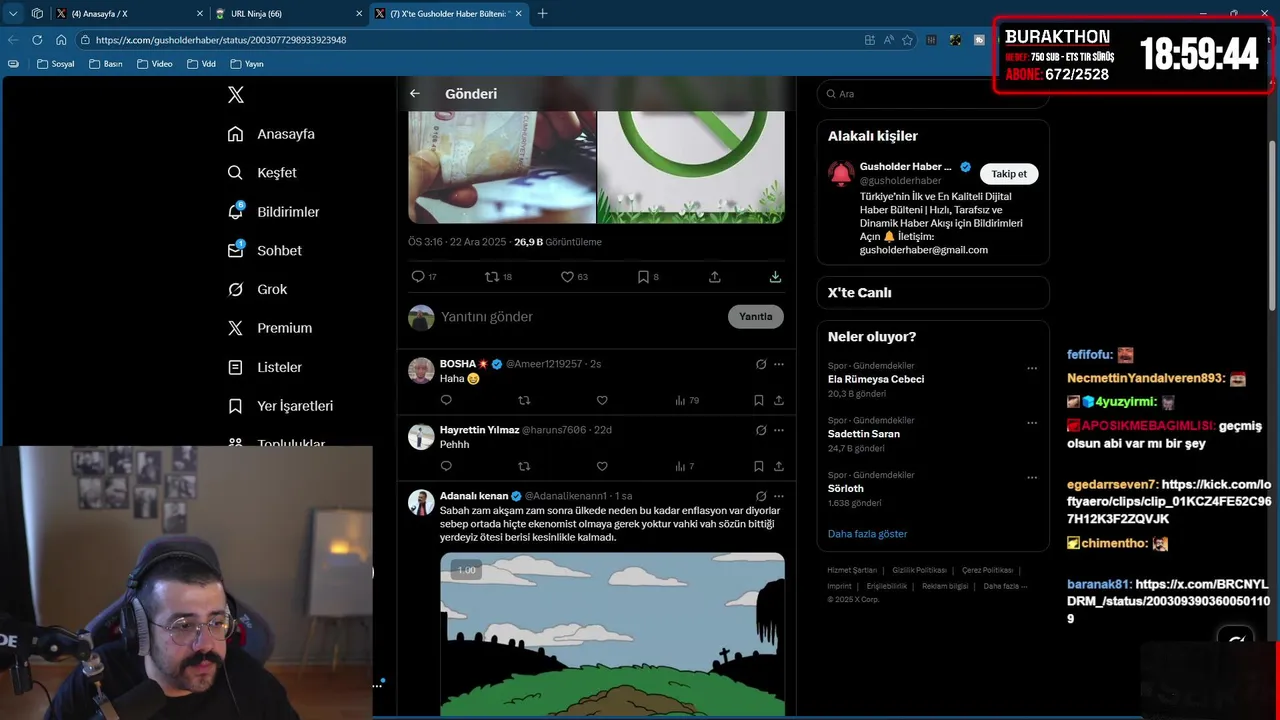
Task: Switch to URL Ninja (66) tab
Action: tap(290, 14)
